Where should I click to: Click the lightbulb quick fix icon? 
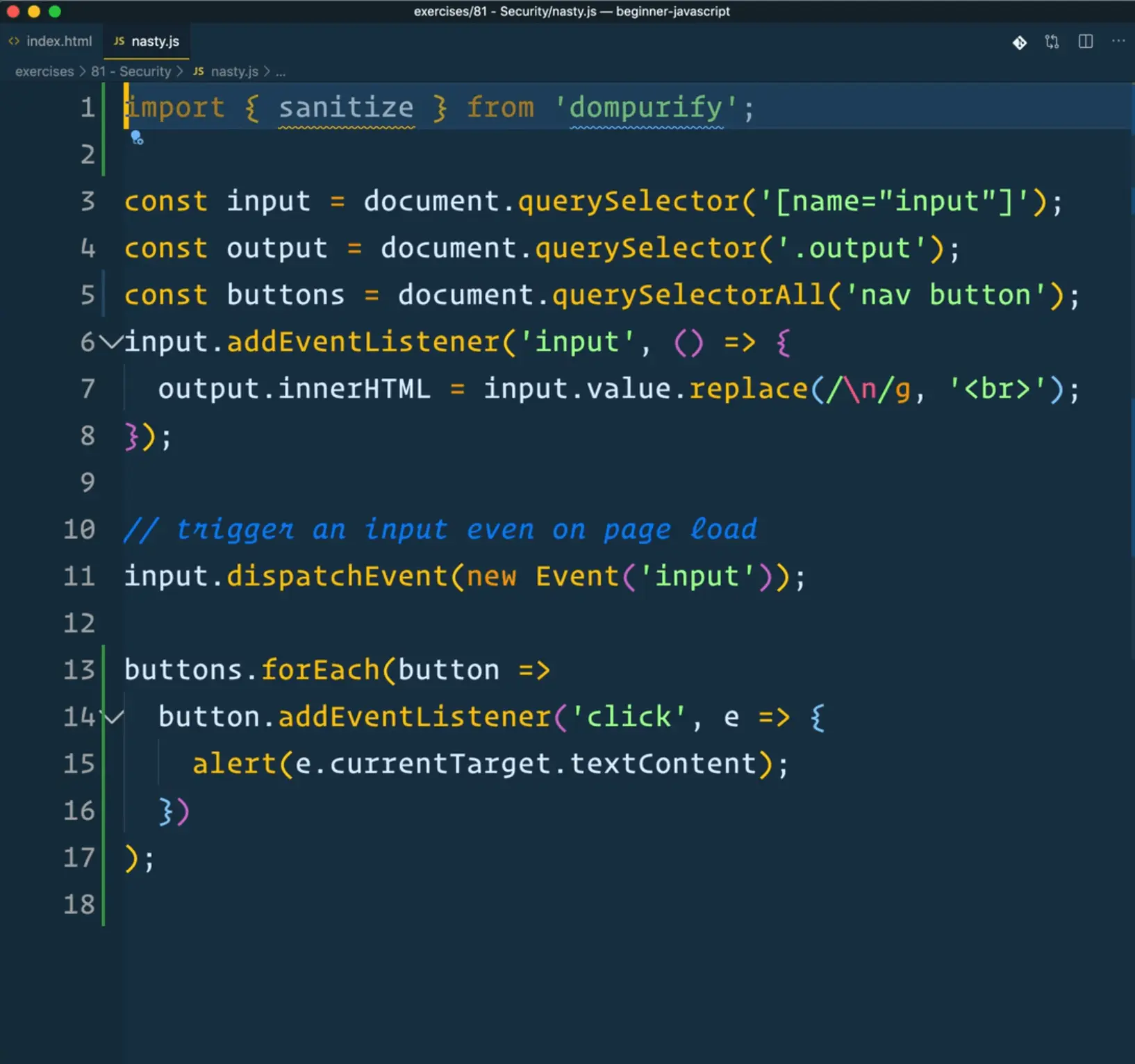click(137, 138)
